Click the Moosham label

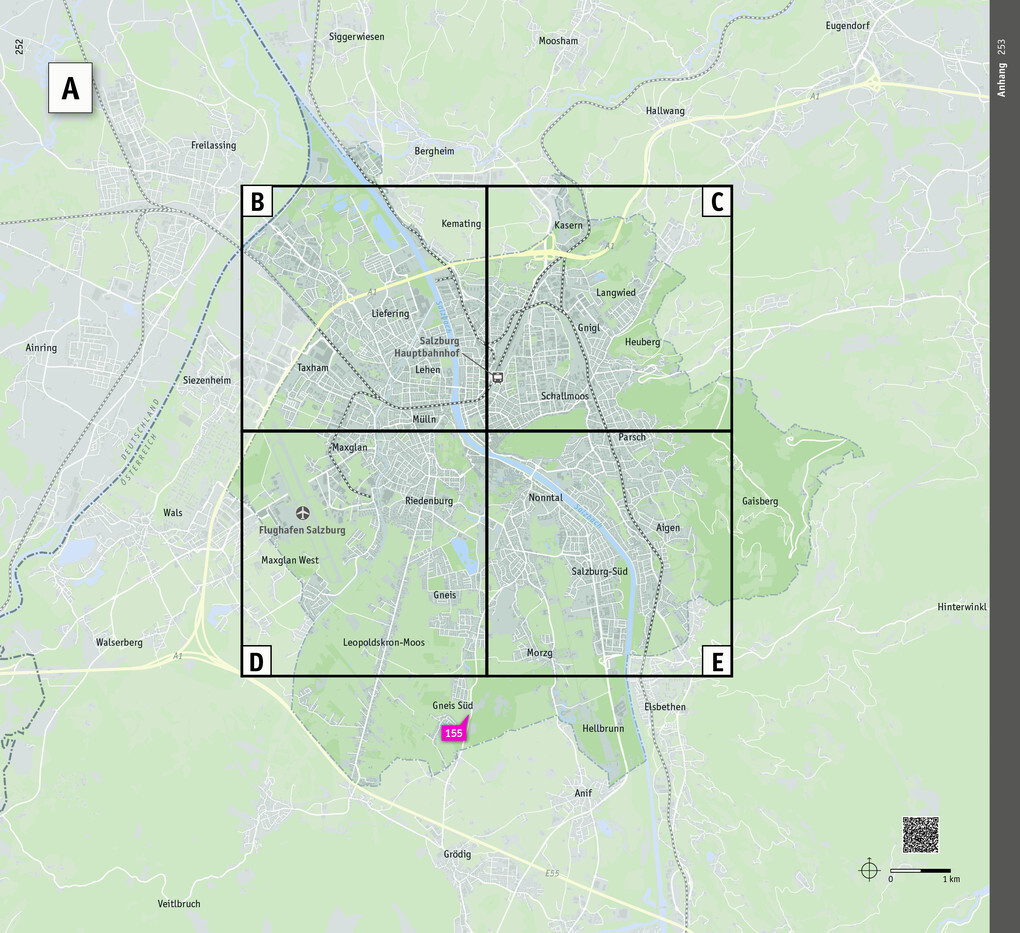(558, 40)
